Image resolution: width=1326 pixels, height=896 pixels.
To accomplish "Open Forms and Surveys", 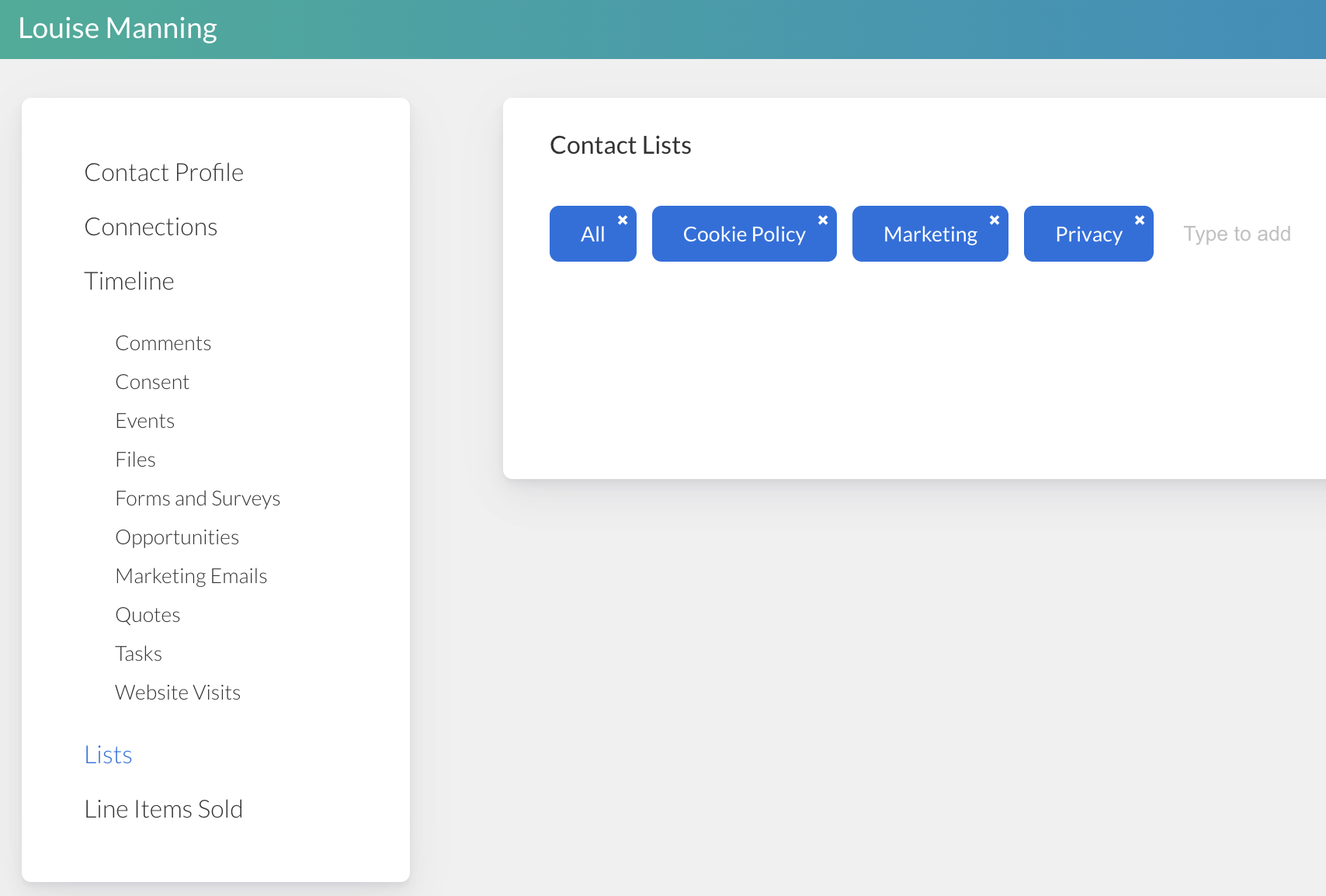I will [197, 498].
